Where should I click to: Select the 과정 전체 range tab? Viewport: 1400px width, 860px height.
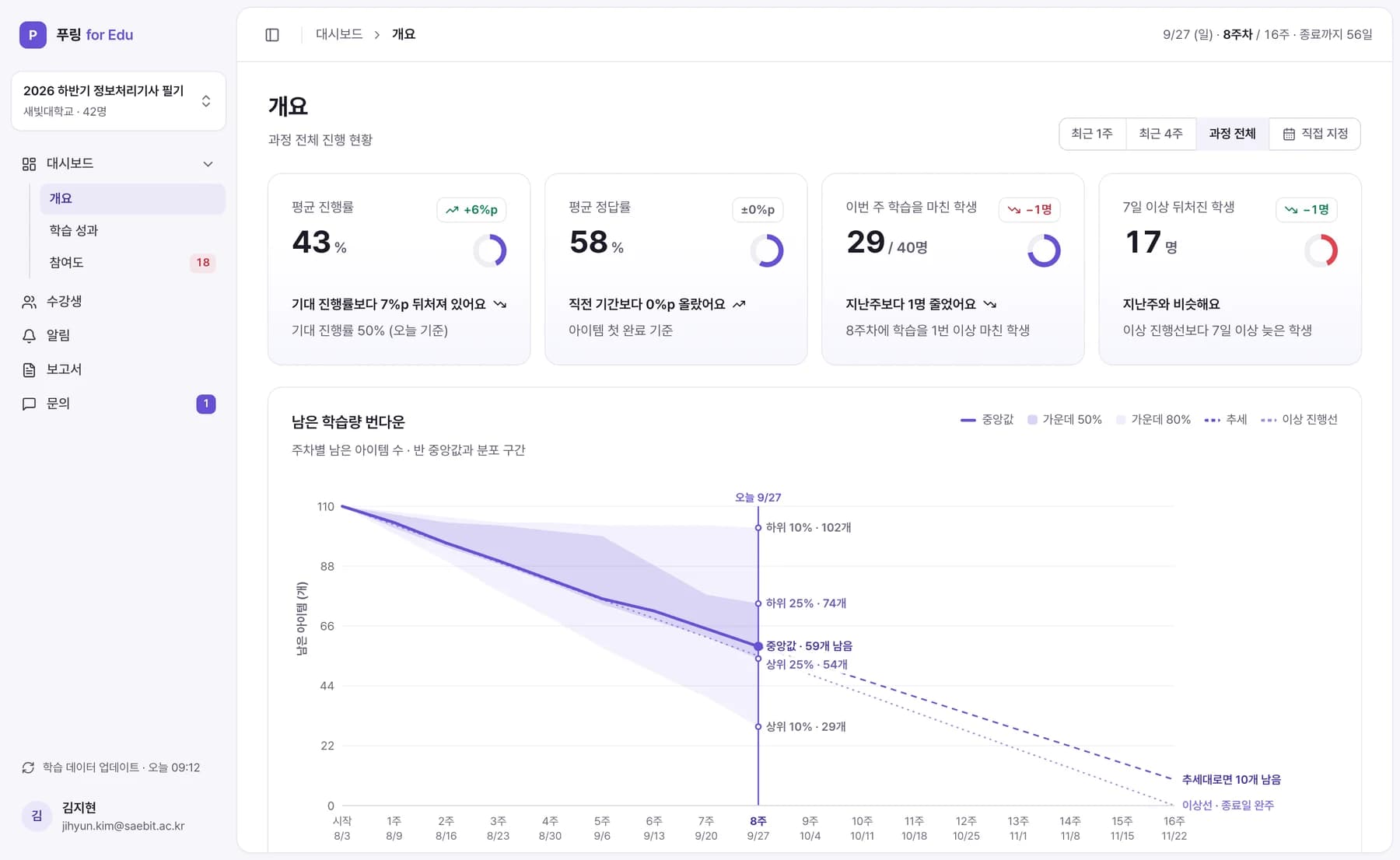click(1232, 134)
